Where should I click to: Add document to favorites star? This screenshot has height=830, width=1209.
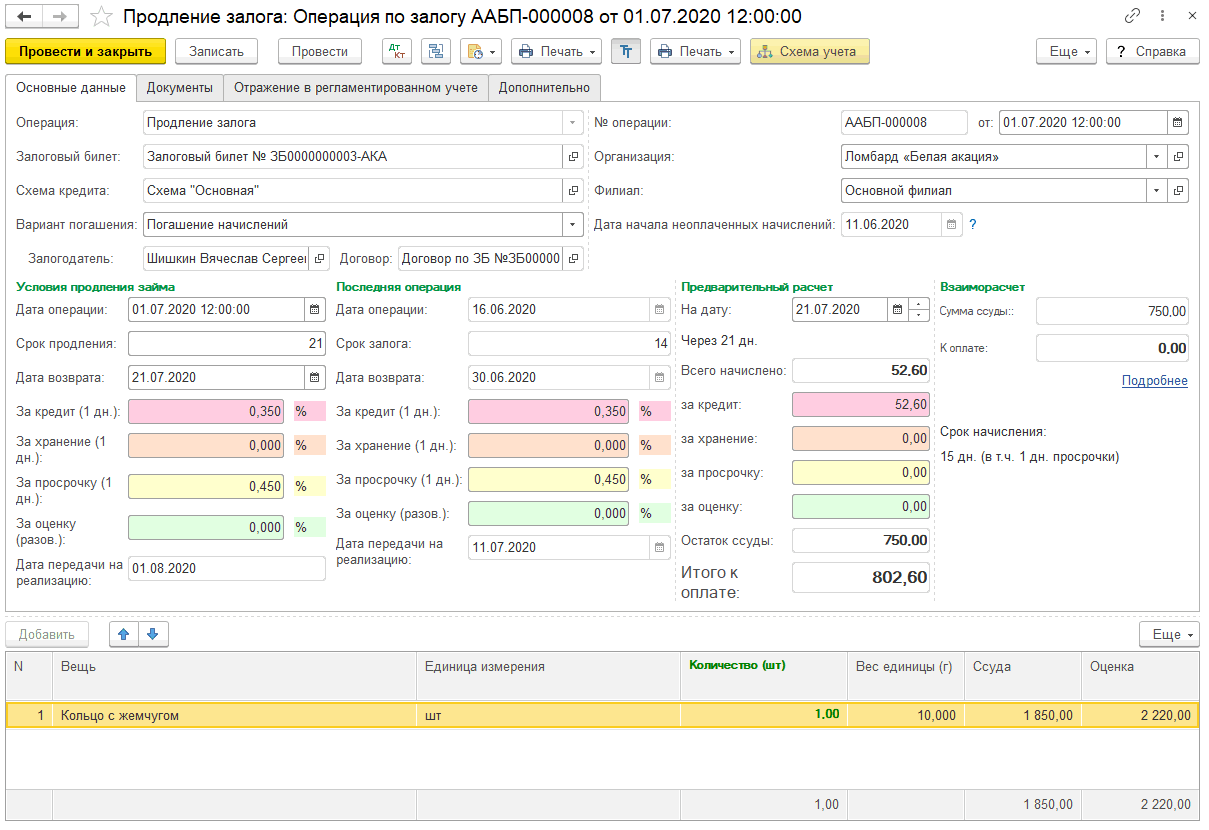[101, 17]
